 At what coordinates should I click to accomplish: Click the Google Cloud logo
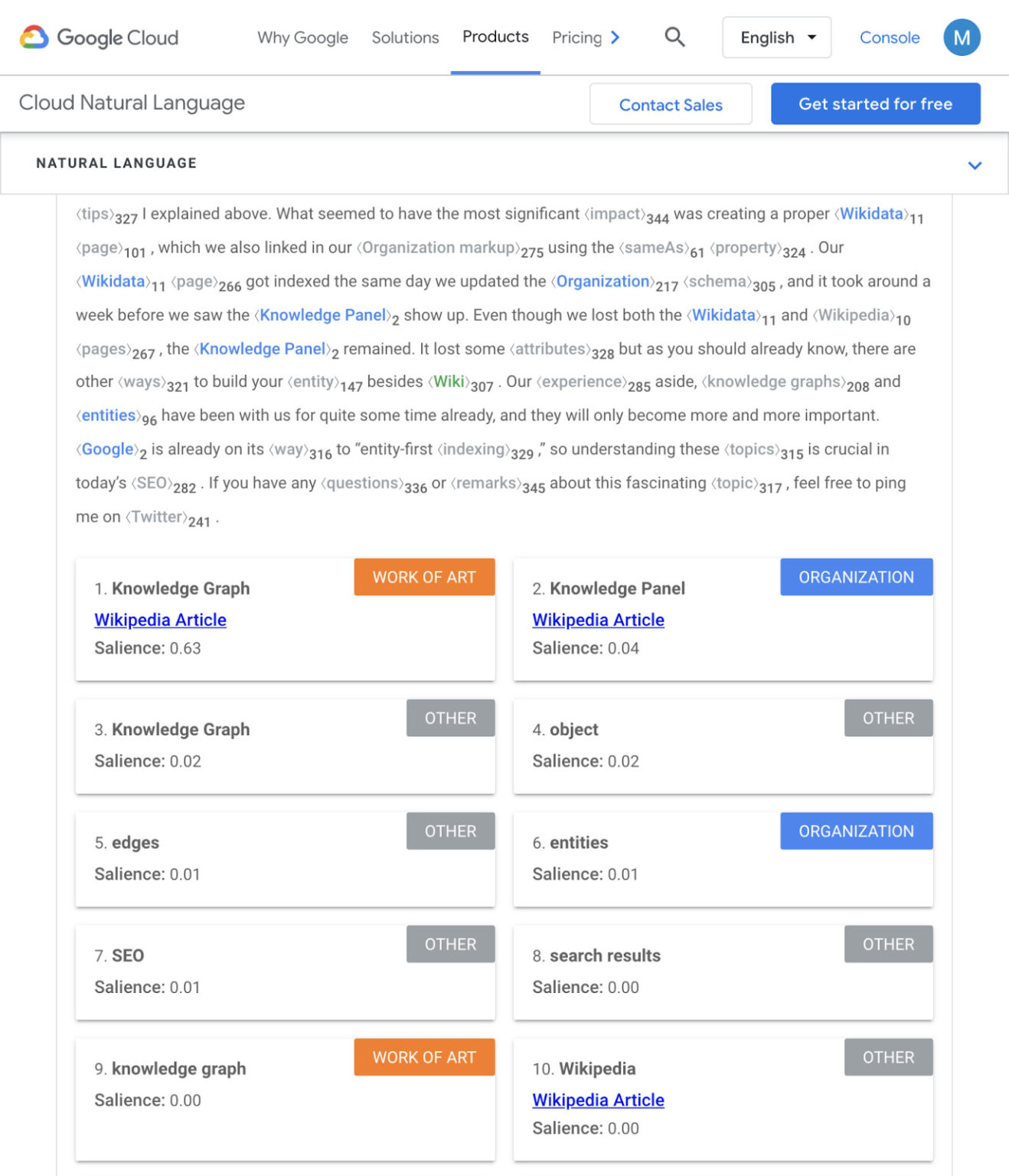coord(100,37)
